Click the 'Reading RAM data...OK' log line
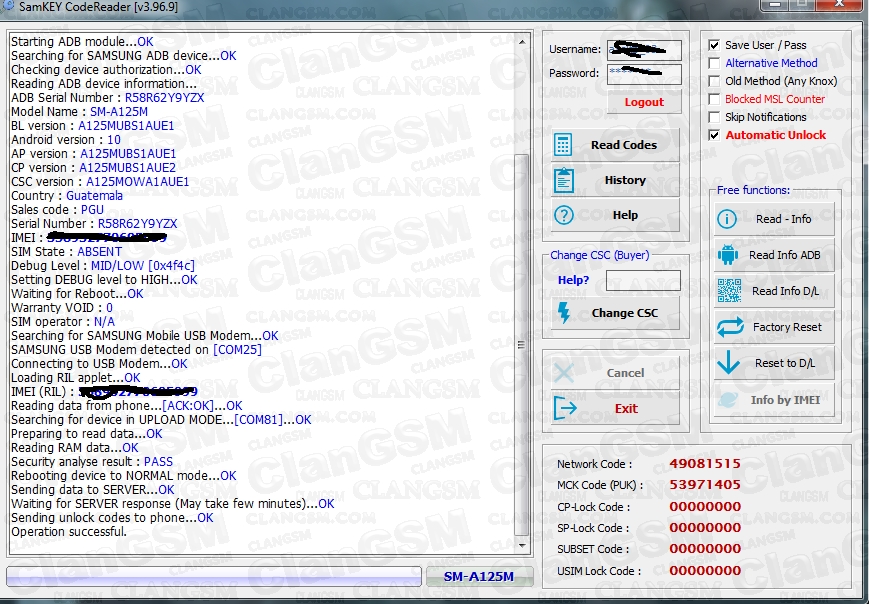This screenshot has width=869, height=604. (x=75, y=448)
